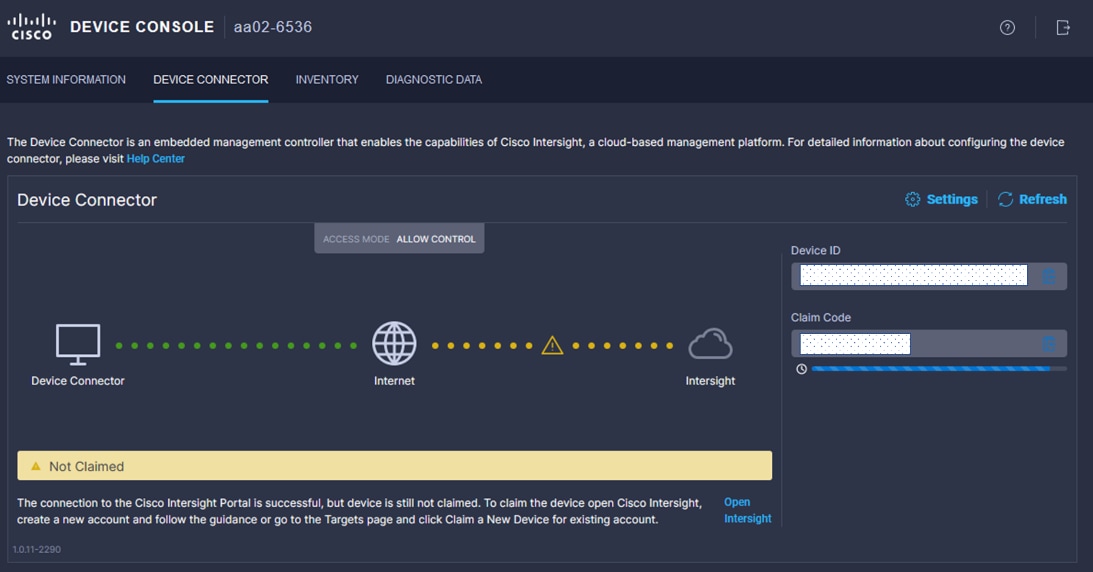
Task: Copy the Device ID with clipboard icon
Action: (x=1048, y=277)
